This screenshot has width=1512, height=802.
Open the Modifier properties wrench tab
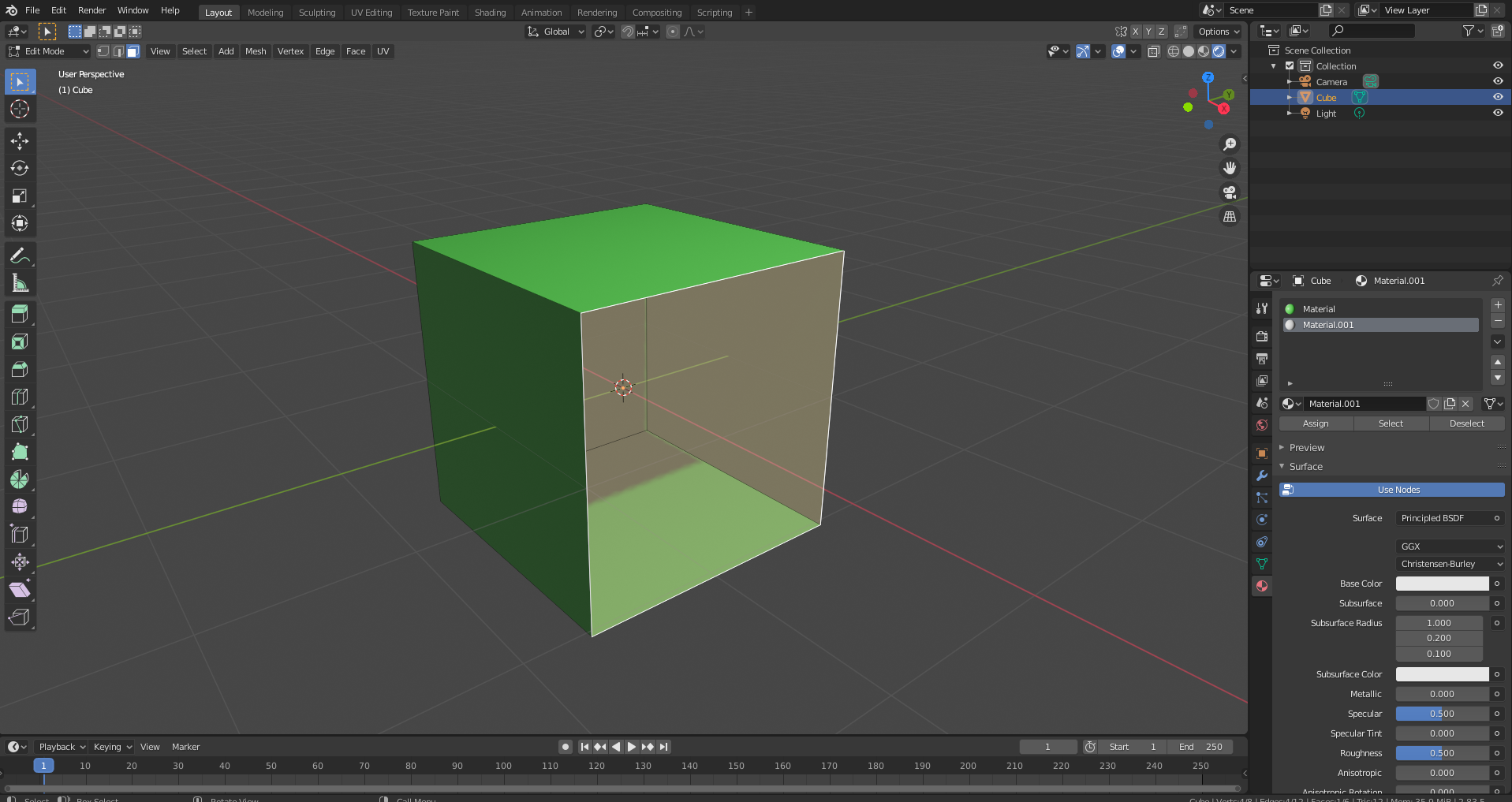1262,476
